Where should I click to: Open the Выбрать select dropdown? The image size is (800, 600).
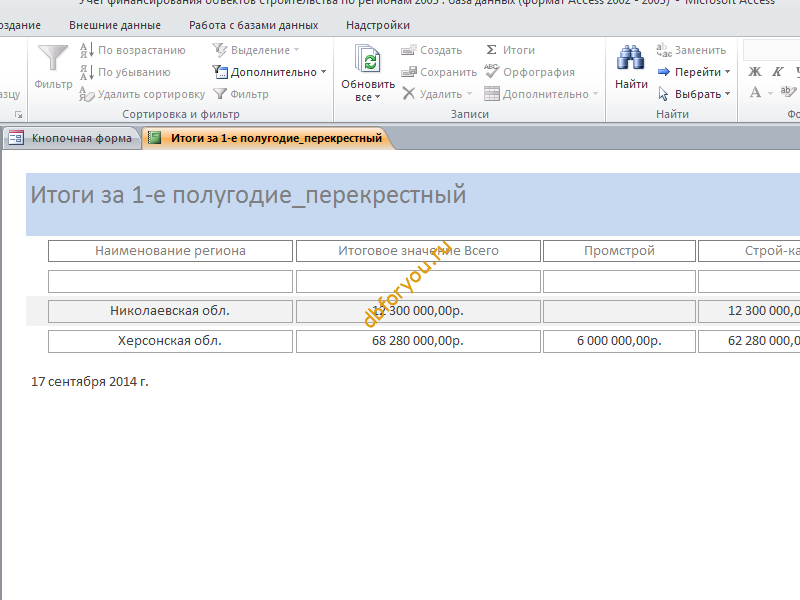[x=694, y=94]
